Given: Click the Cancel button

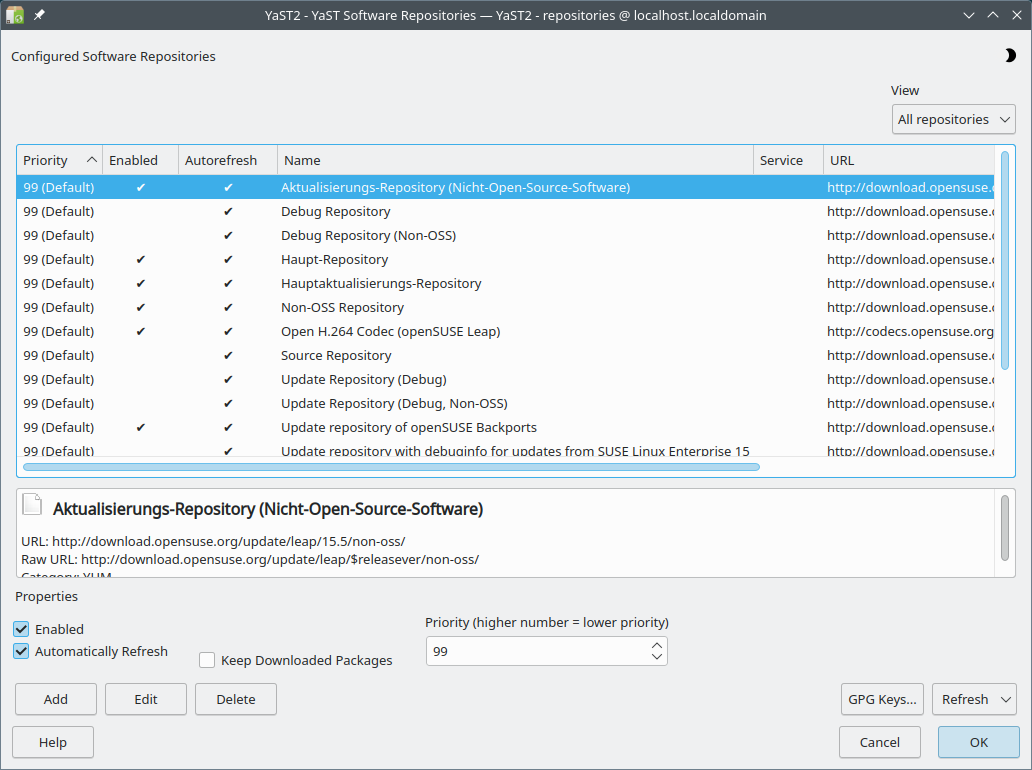Looking at the screenshot, I should click(880, 742).
